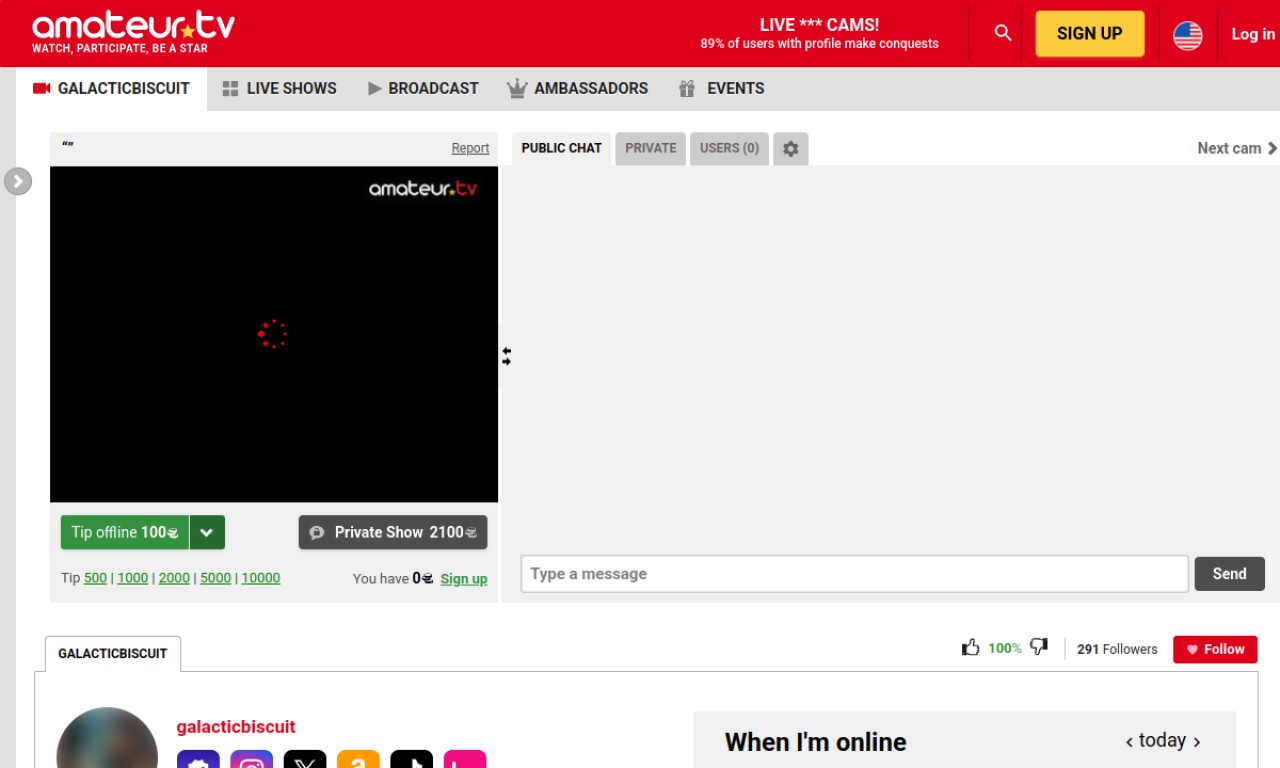
Task: Expand the left sidebar arrow
Action: click(18, 181)
